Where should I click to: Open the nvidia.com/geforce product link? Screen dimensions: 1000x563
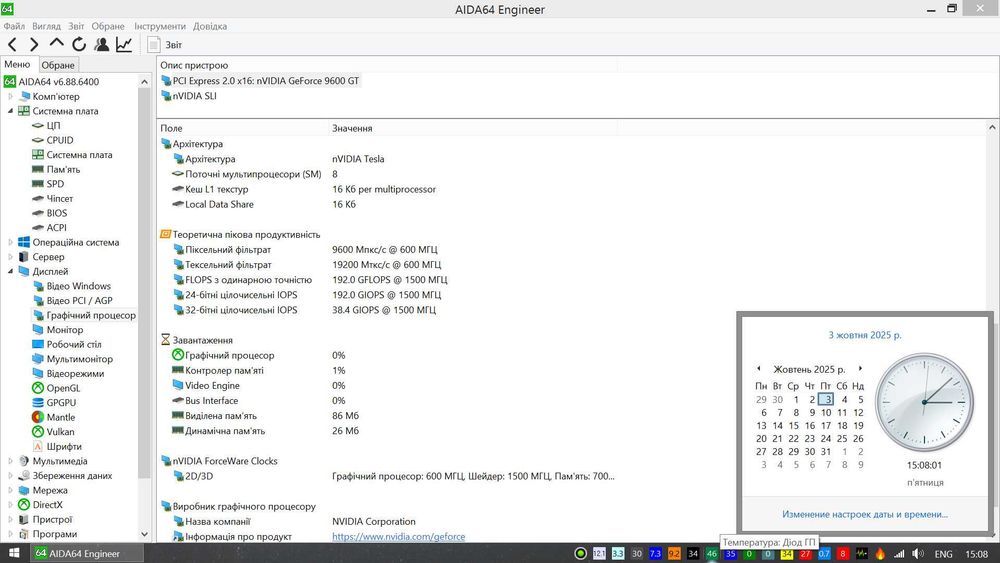click(399, 537)
